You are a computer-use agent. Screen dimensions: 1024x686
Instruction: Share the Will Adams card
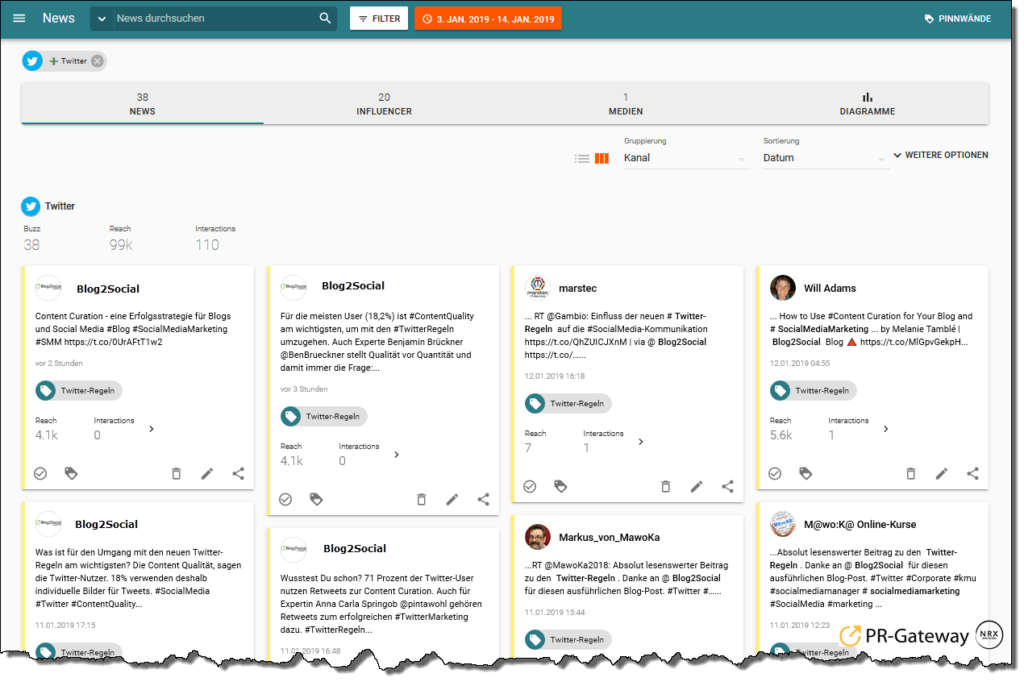(x=972, y=474)
